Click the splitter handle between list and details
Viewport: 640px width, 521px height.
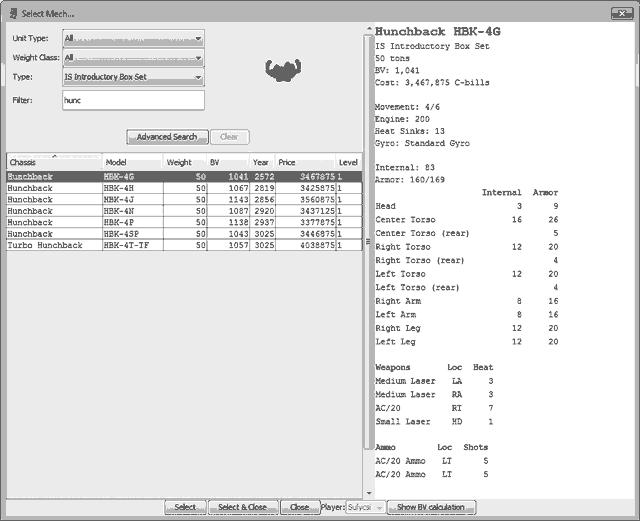point(366,241)
